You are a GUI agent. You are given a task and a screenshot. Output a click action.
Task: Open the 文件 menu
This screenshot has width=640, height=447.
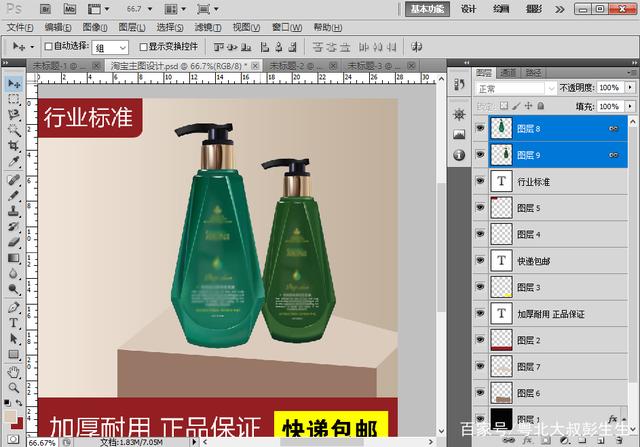[x=20, y=27]
